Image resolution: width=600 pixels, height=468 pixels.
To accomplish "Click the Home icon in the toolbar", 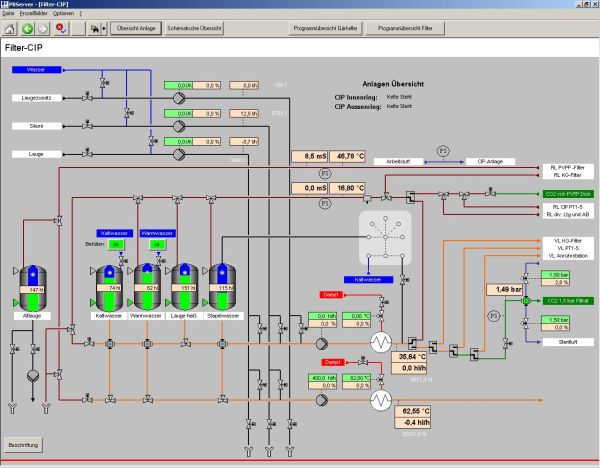I will [10, 29].
